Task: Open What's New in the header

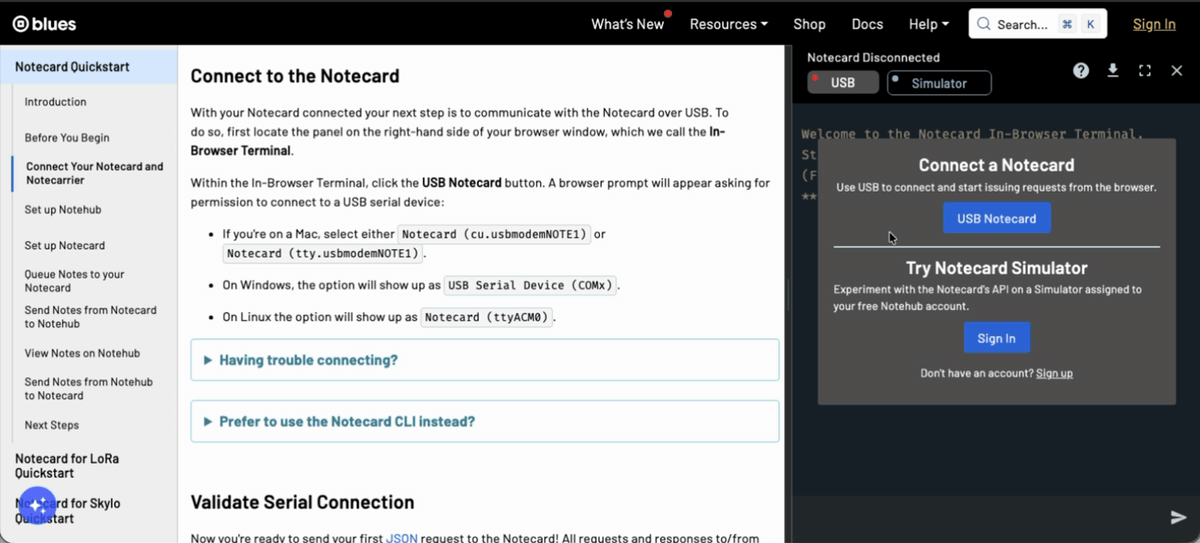Action: tap(628, 24)
